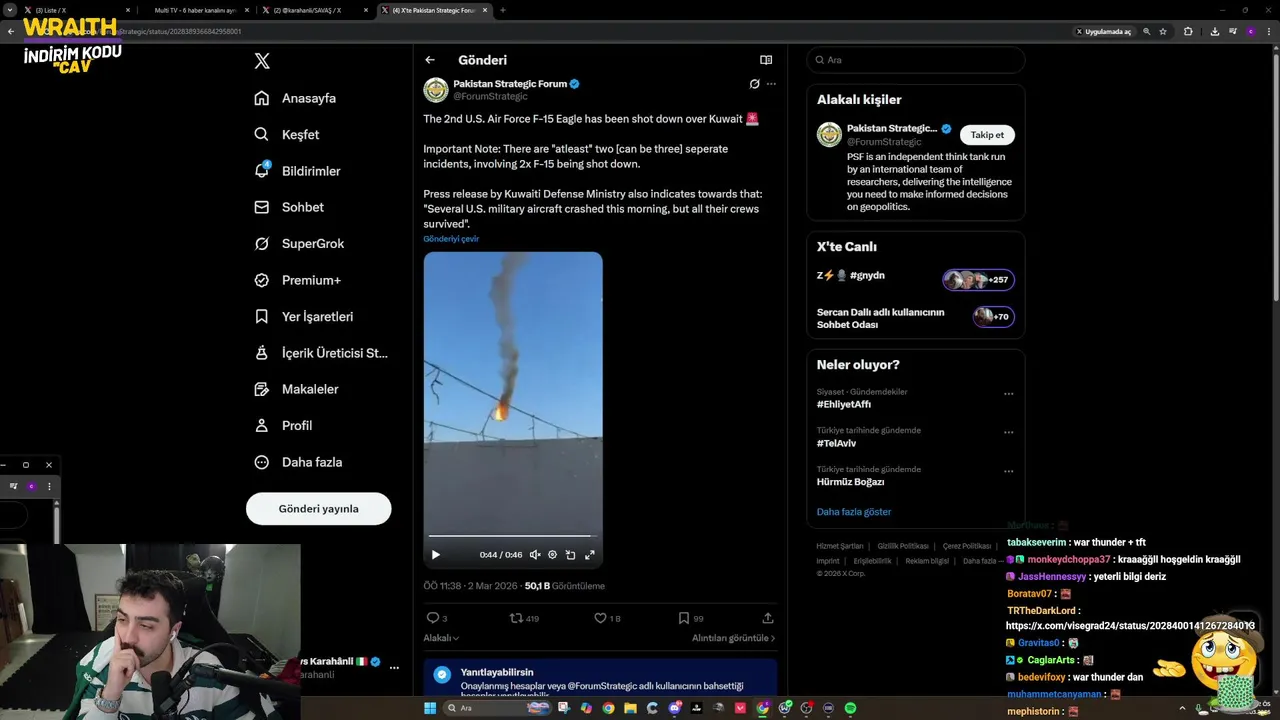
Task: Open the X logo home icon
Action: (262, 61)
